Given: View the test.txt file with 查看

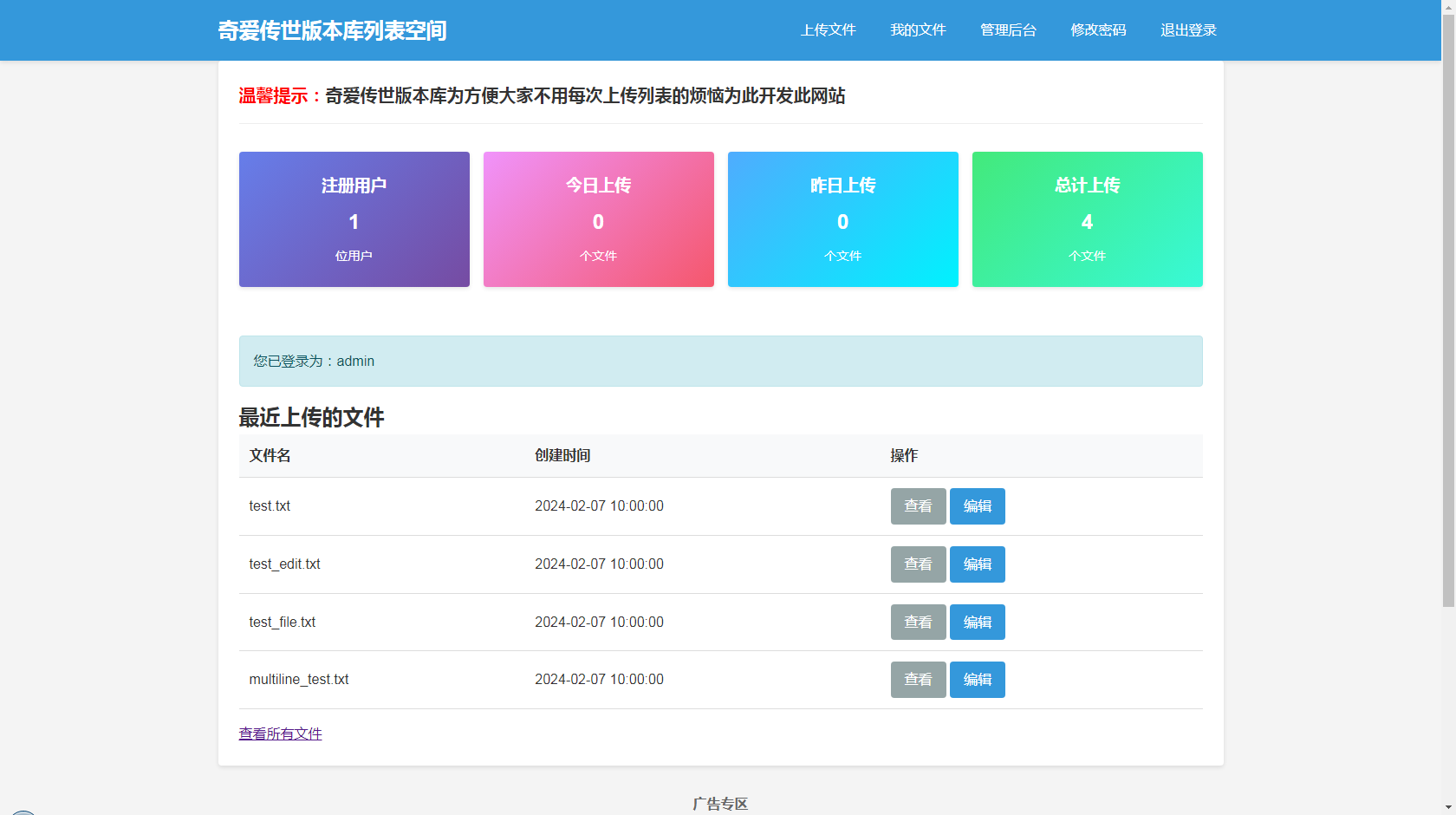Looking at the screenshot, I should pos(918,506).
